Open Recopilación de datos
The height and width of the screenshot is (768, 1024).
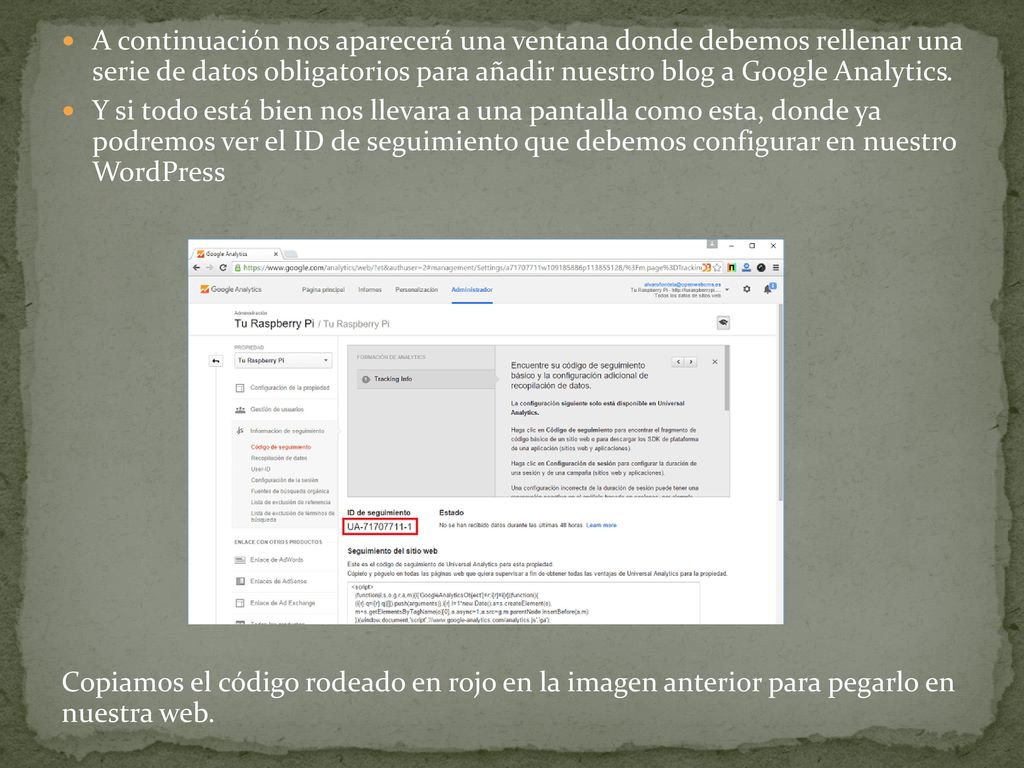(279, 458)
